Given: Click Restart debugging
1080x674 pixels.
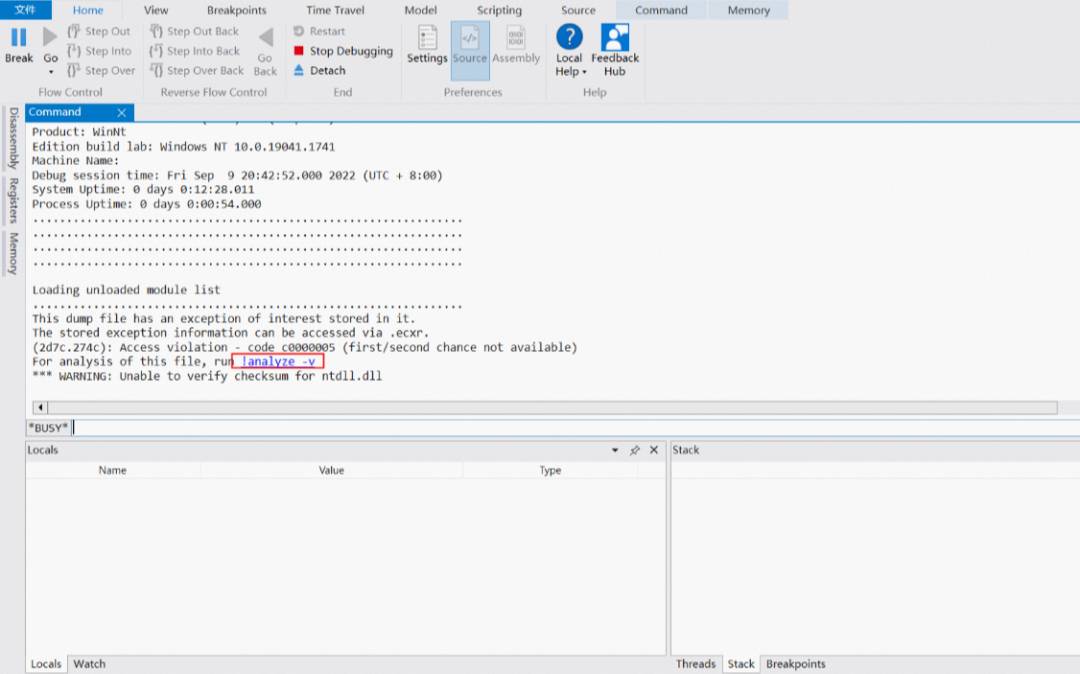Looking at the screenshot, I should pyautogui.click(x=319, y=31).
